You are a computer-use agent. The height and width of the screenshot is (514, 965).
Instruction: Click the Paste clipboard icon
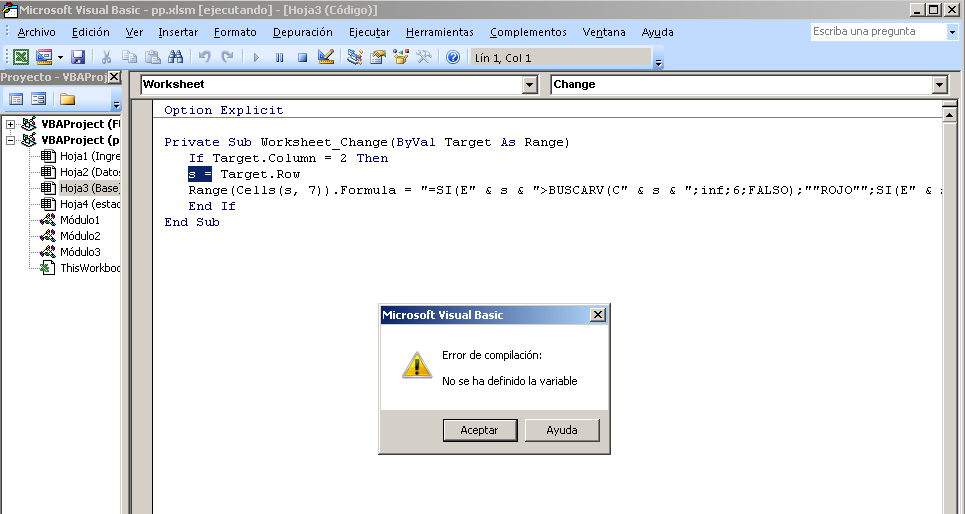pos(152,57)
